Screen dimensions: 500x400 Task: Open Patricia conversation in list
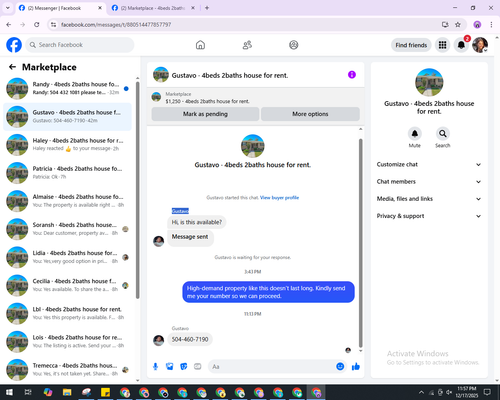[x=67, y=173]
